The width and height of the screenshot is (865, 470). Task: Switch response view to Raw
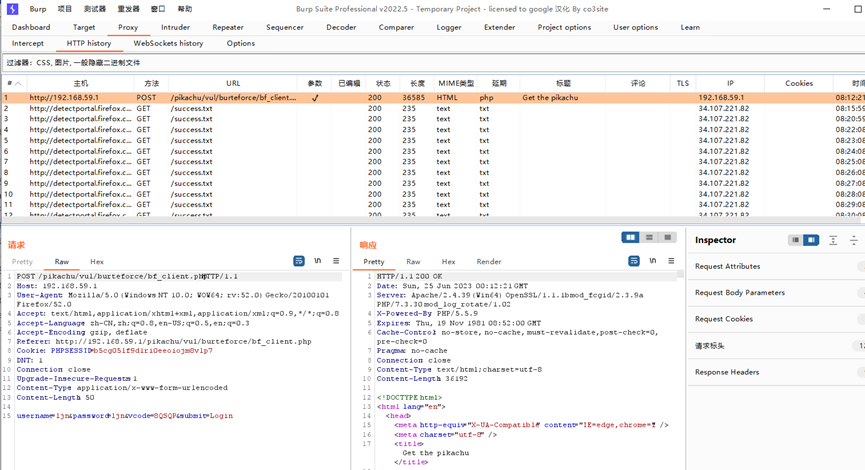pyautogui.click(x=413, y=261)
